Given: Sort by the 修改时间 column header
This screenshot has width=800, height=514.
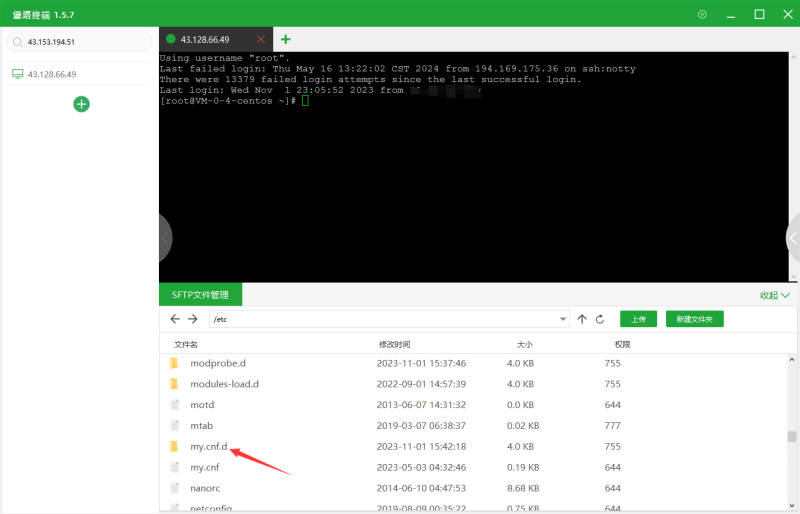Looking at the screenshot, I should pos(394,345).
